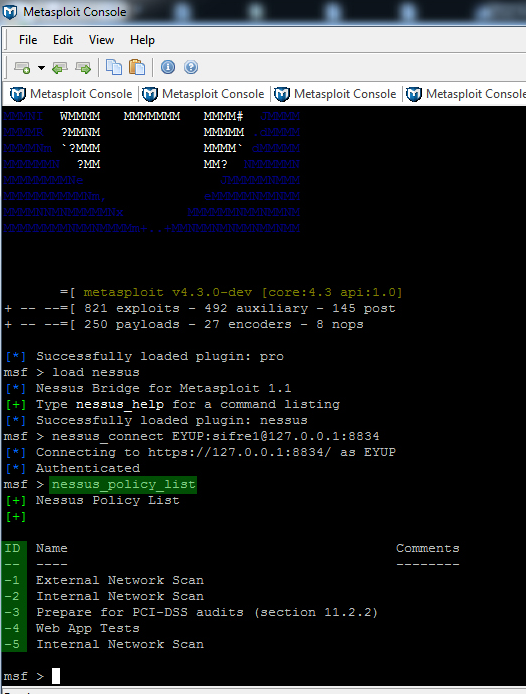Switch to the first Metasploit Console tab

[71, 94]
